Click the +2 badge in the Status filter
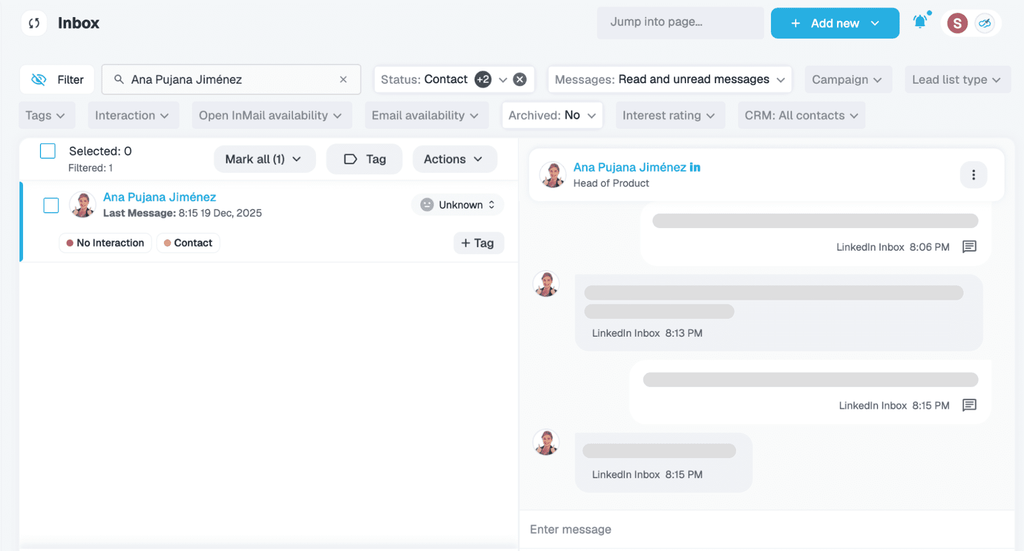 pyautogui.click(x=483, y=80)
